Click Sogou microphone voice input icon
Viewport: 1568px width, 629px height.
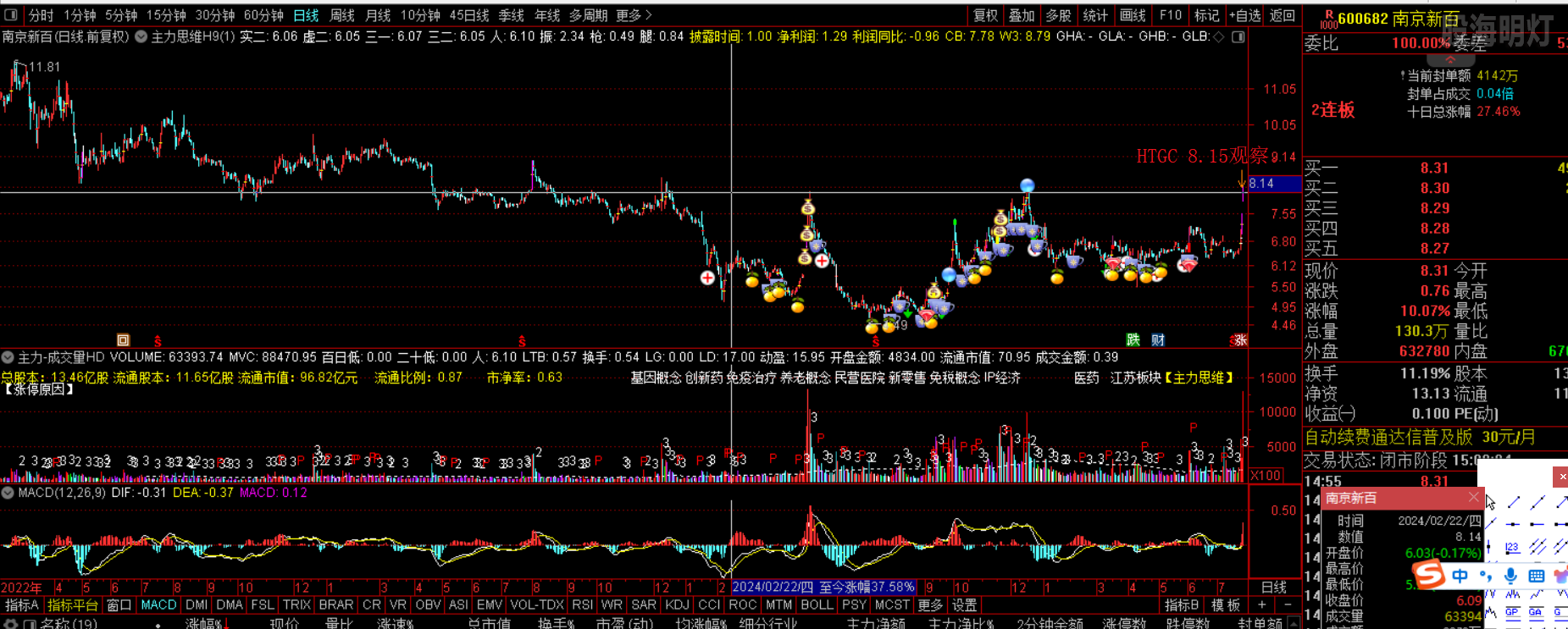(x=1510, y=577)
